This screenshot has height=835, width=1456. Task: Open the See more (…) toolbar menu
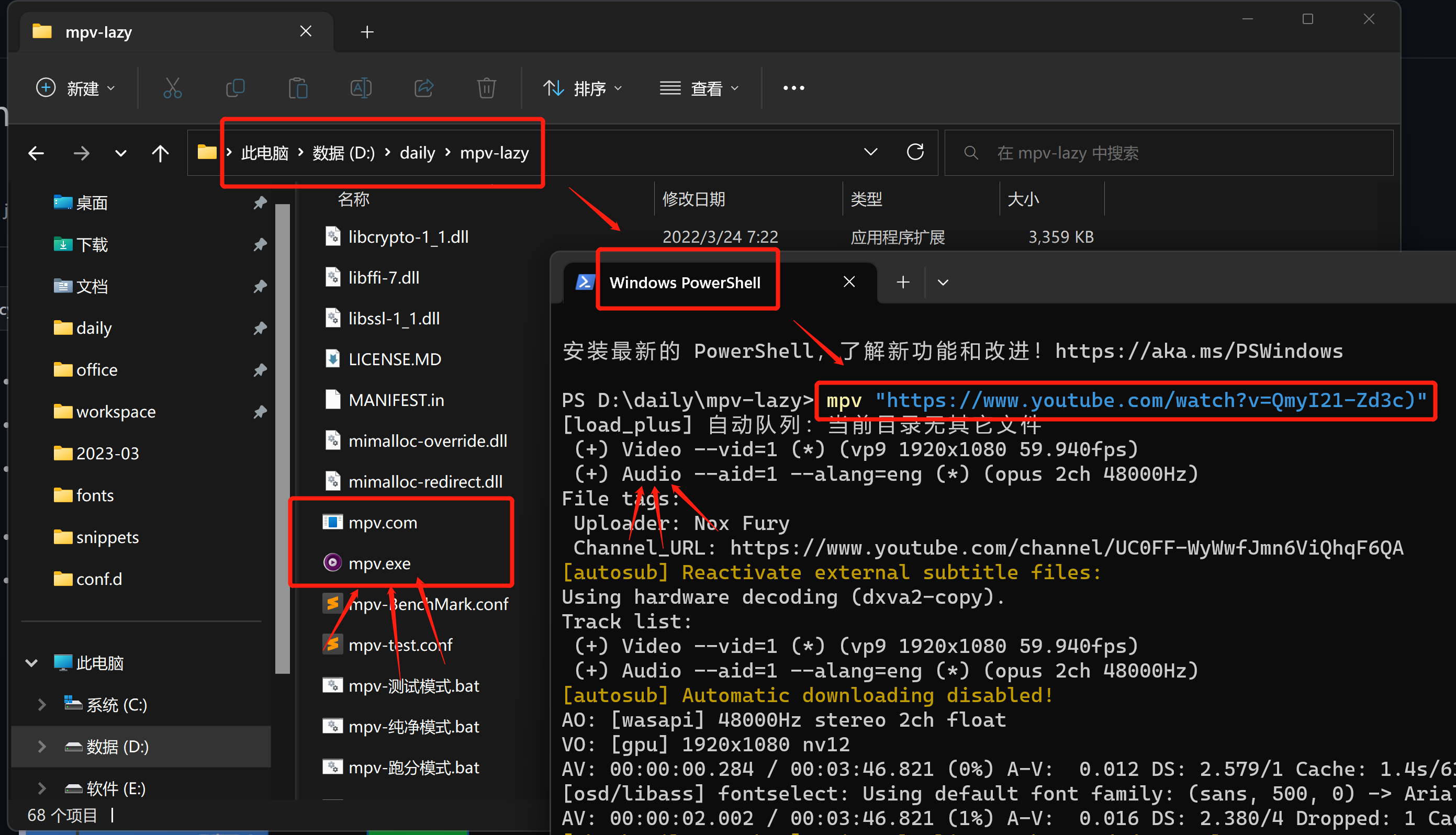[x=793, y=88]
